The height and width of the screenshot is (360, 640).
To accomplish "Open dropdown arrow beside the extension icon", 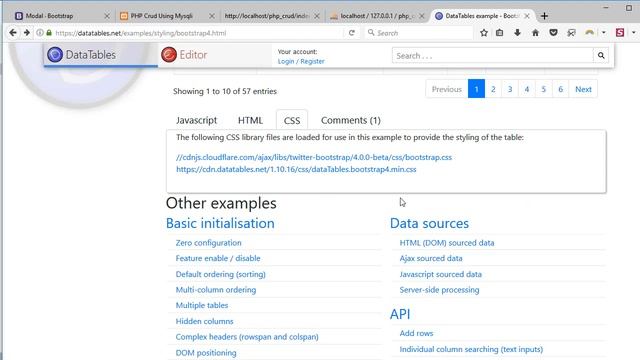I will pos(603,33).
